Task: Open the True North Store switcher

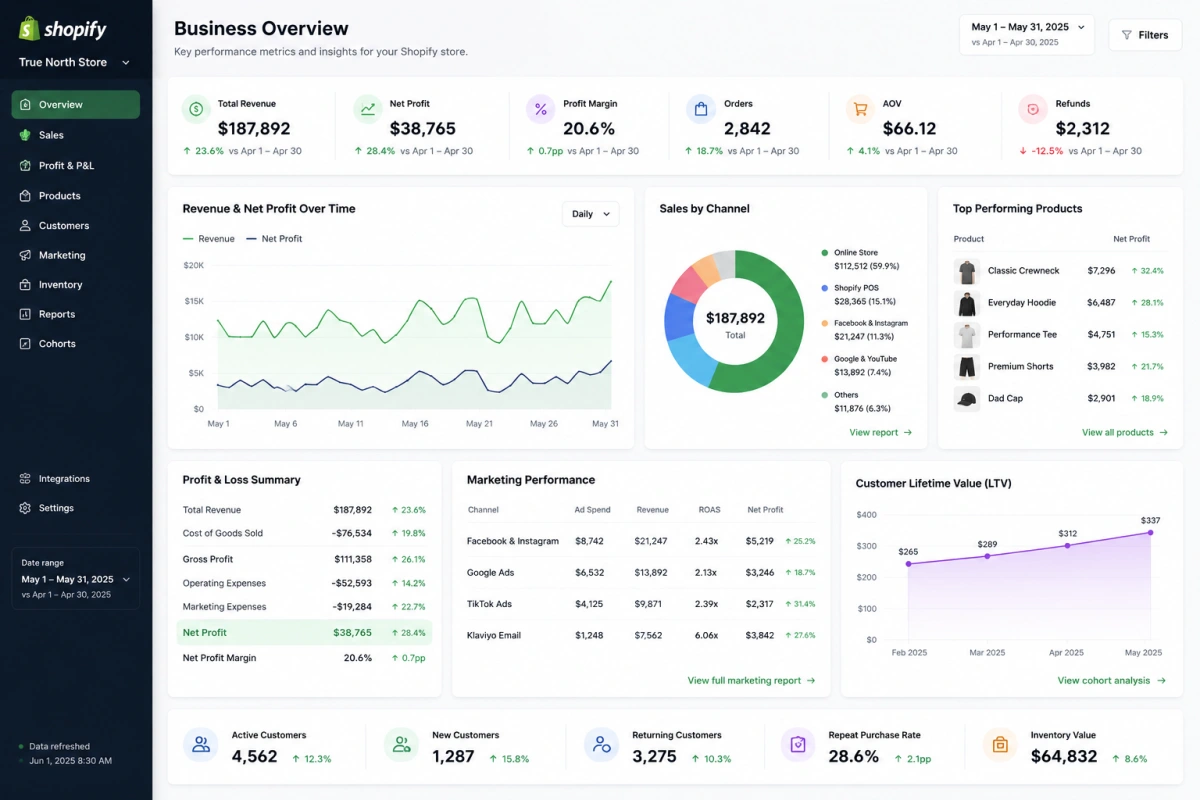Action: [75, 62]
